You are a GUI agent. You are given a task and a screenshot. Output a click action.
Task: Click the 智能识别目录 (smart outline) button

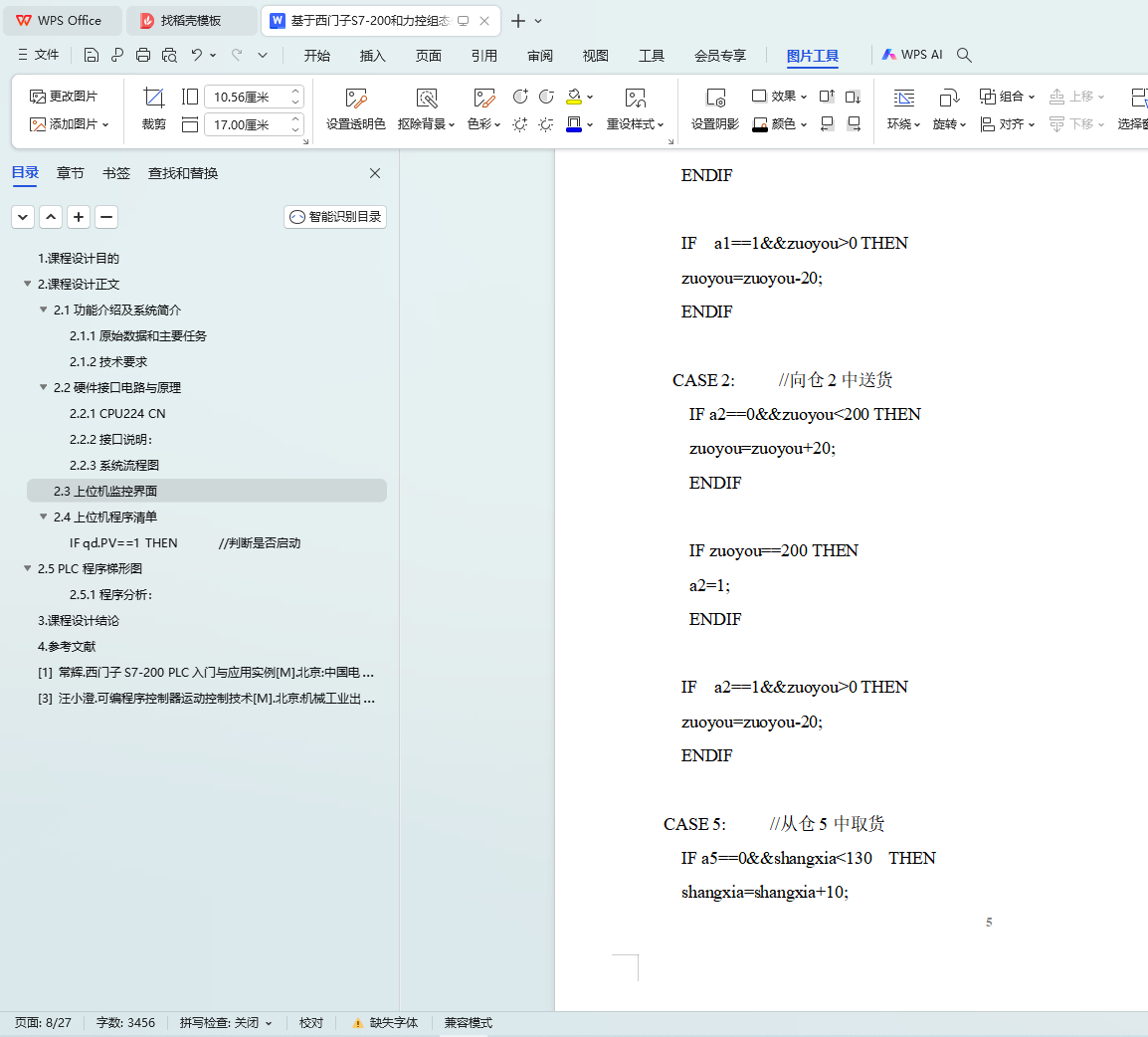(335, 217)
